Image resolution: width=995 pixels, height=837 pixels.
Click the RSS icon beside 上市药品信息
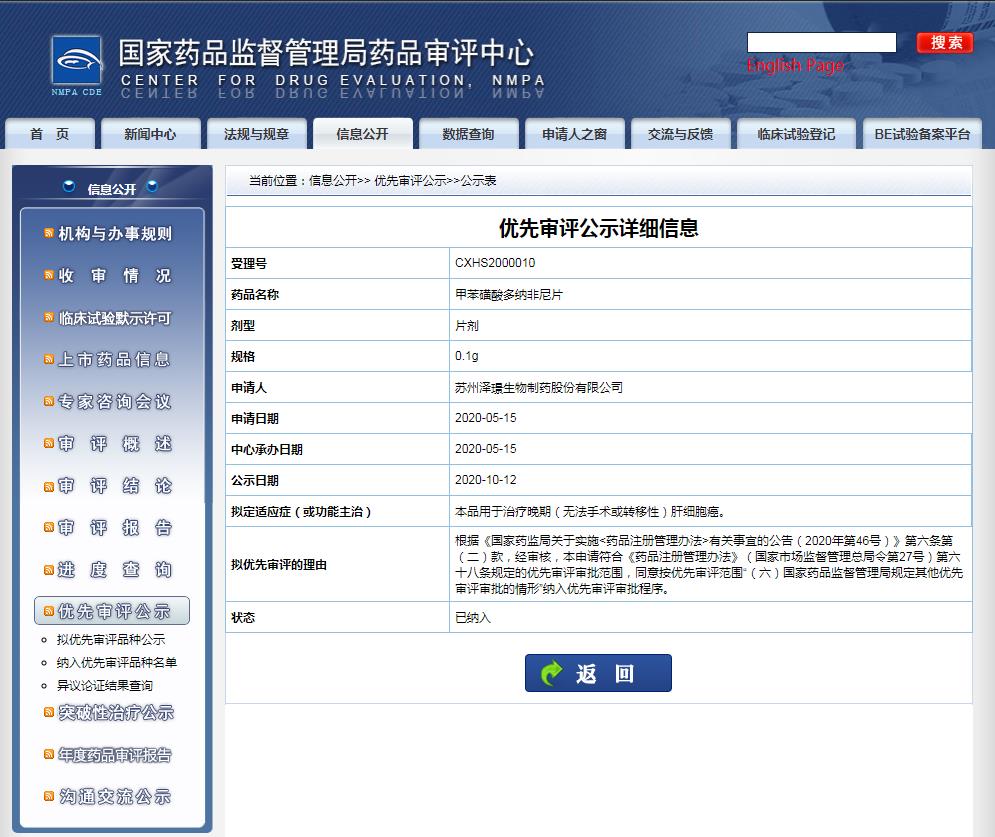pyautogui.click(x=49, y=359)
